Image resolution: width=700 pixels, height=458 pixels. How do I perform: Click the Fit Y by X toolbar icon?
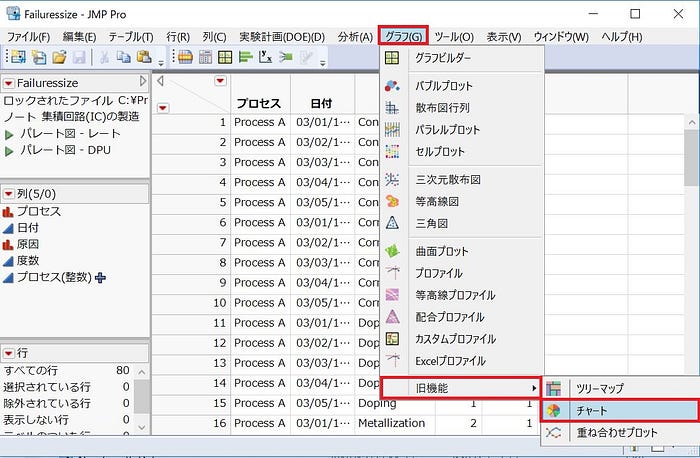pos(266,57)
